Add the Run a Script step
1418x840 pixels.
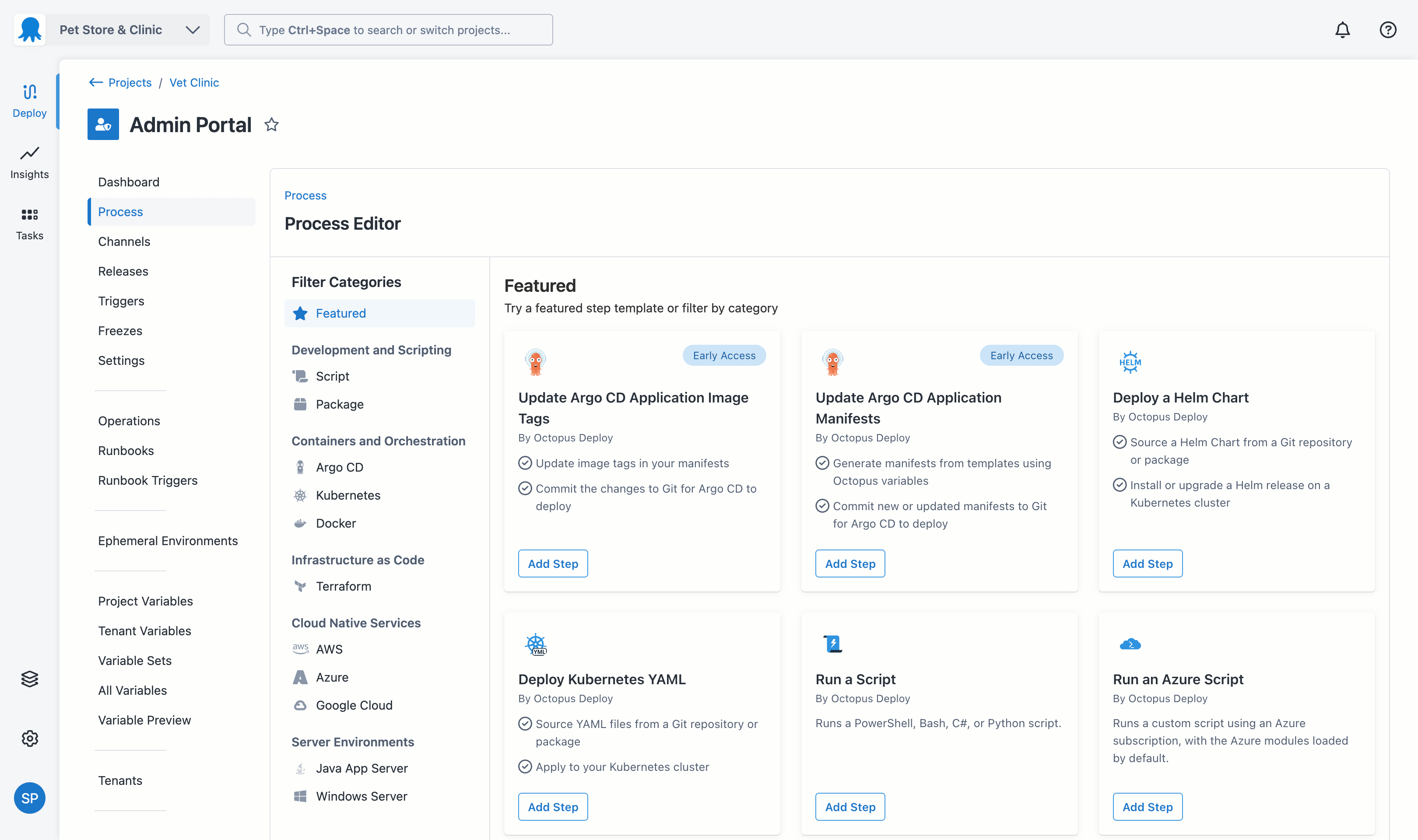[x=849, y=807]
